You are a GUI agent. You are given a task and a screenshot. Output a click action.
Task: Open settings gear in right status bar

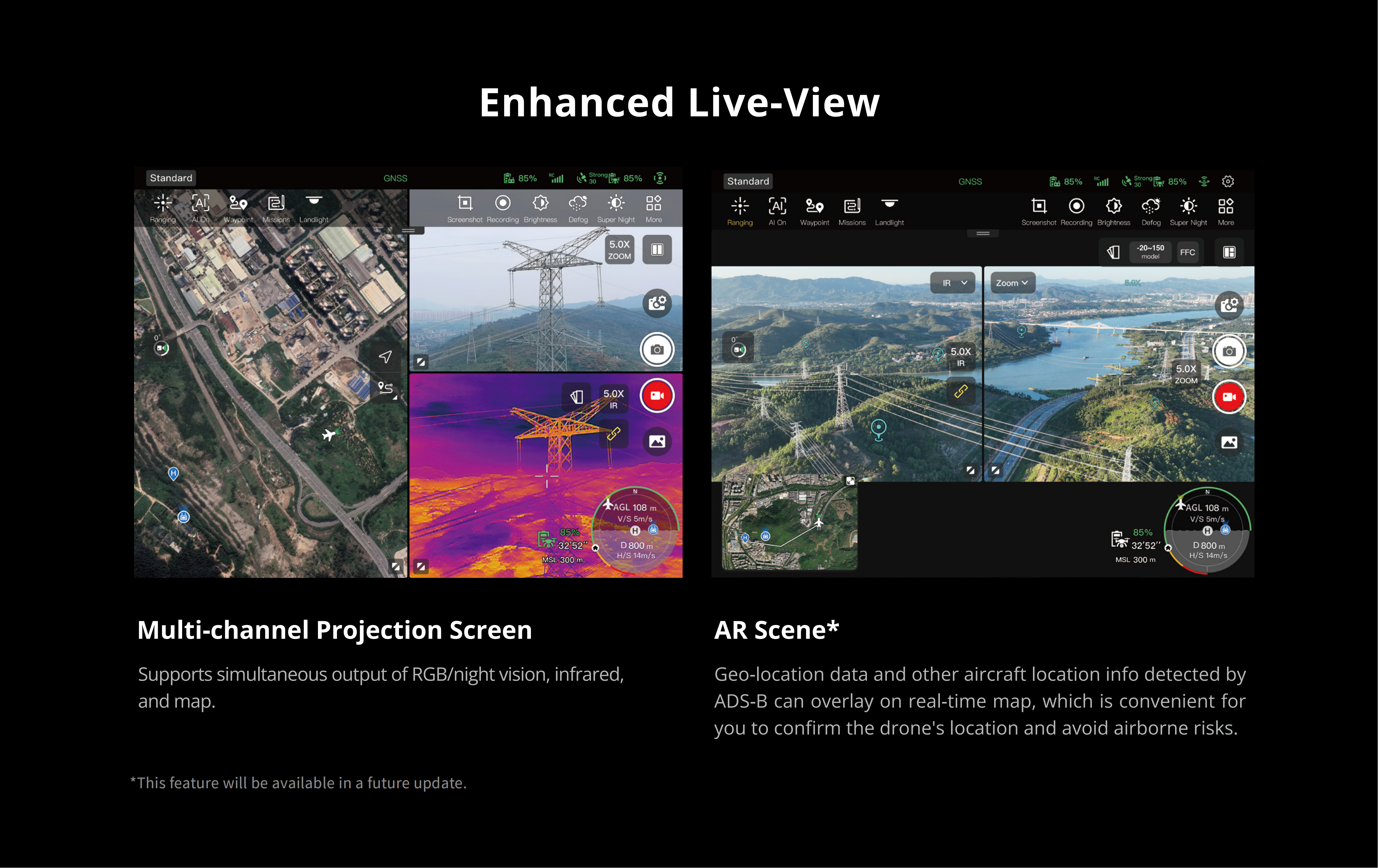pyautogui.click(x=1228, y=181)
